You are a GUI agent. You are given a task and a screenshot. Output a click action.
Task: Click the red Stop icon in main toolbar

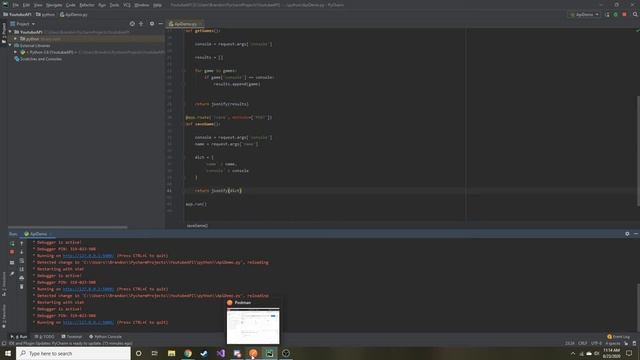click(x=624, y=14)
